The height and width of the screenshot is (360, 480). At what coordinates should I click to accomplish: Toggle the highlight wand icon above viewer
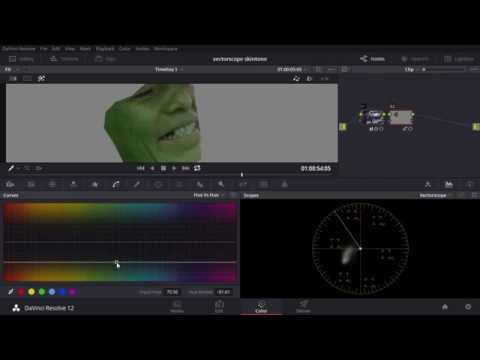click(42, 79)
